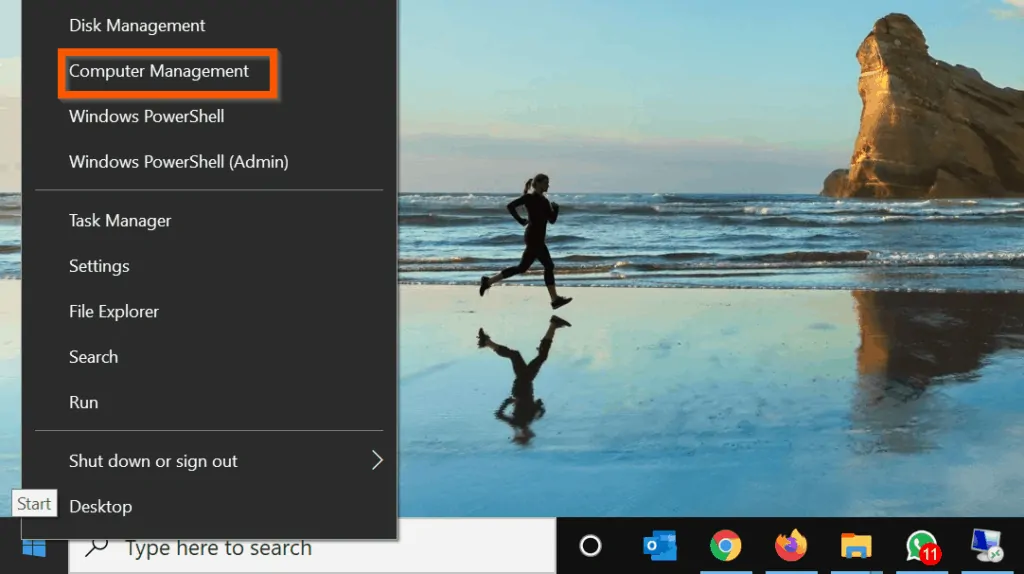
Task: Open Windows PowerShell (Admin)
Action: pyautogui.click(x=209, y=162)
